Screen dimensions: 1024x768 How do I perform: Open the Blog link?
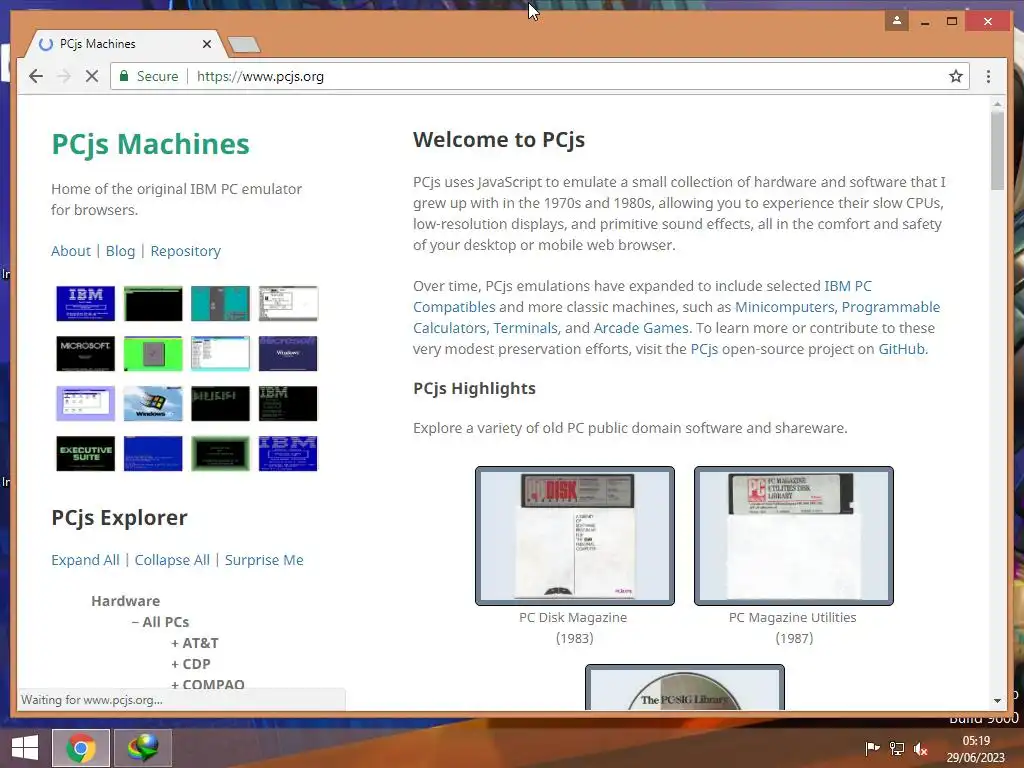(120, 251)
